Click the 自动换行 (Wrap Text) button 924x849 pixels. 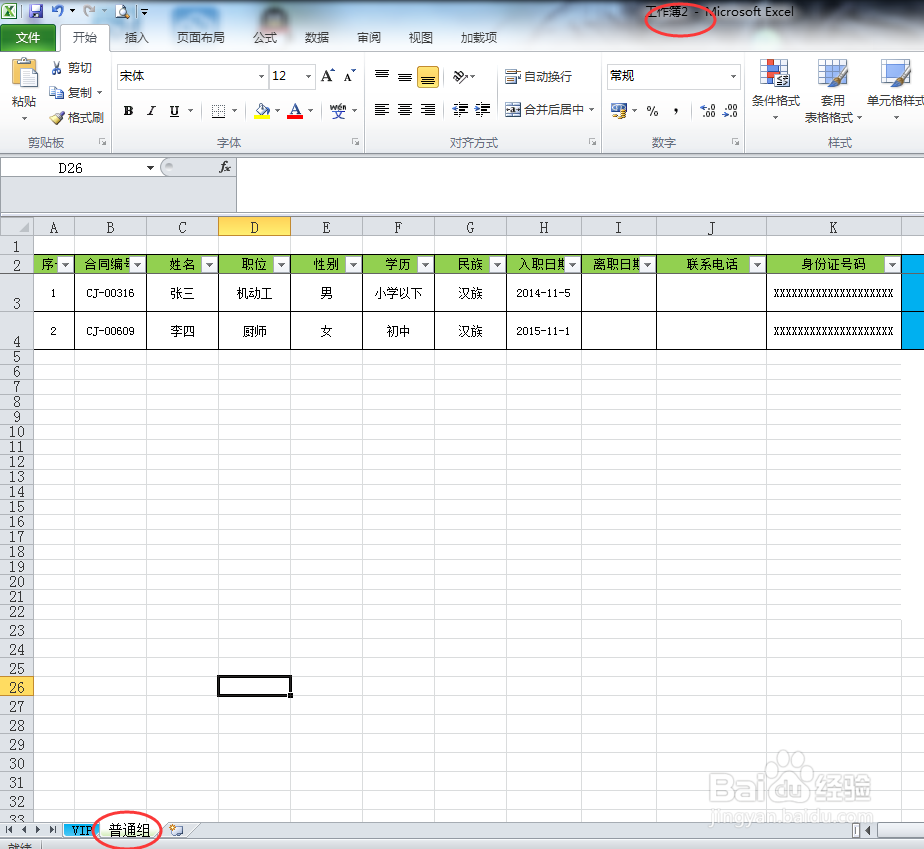point(539,77)
